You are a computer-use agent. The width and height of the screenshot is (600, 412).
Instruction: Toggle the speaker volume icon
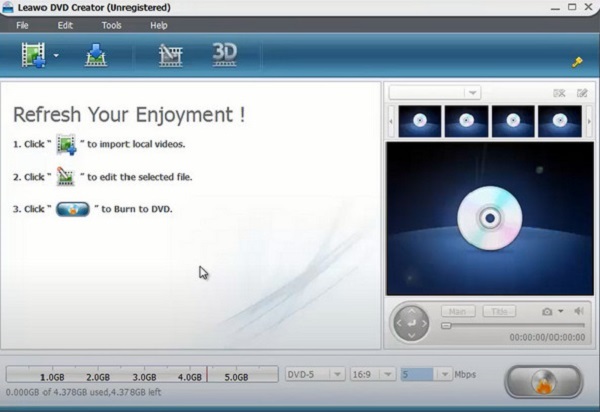[x=579, y=311]
